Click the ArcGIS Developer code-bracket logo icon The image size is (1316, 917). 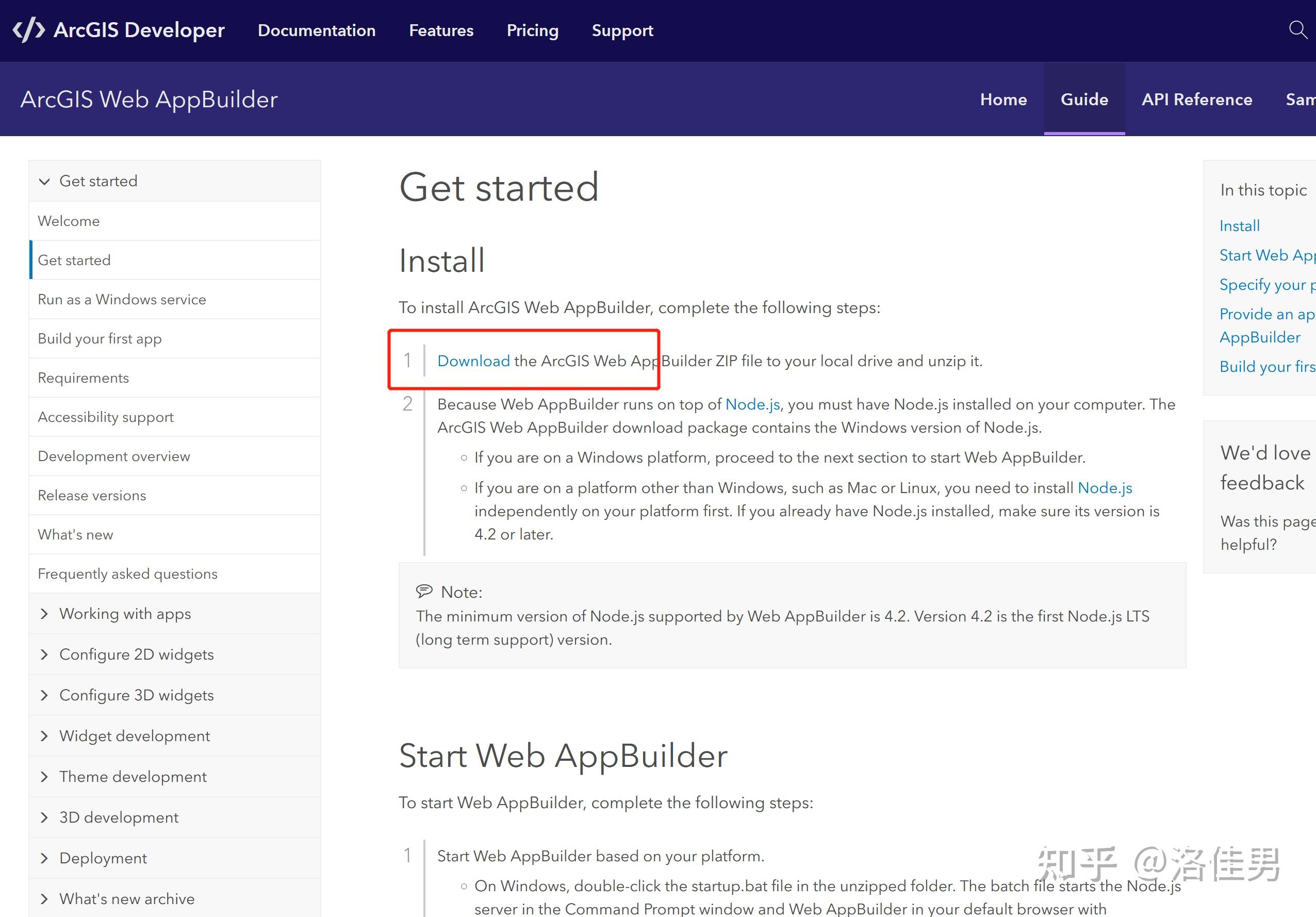[29, 30]
